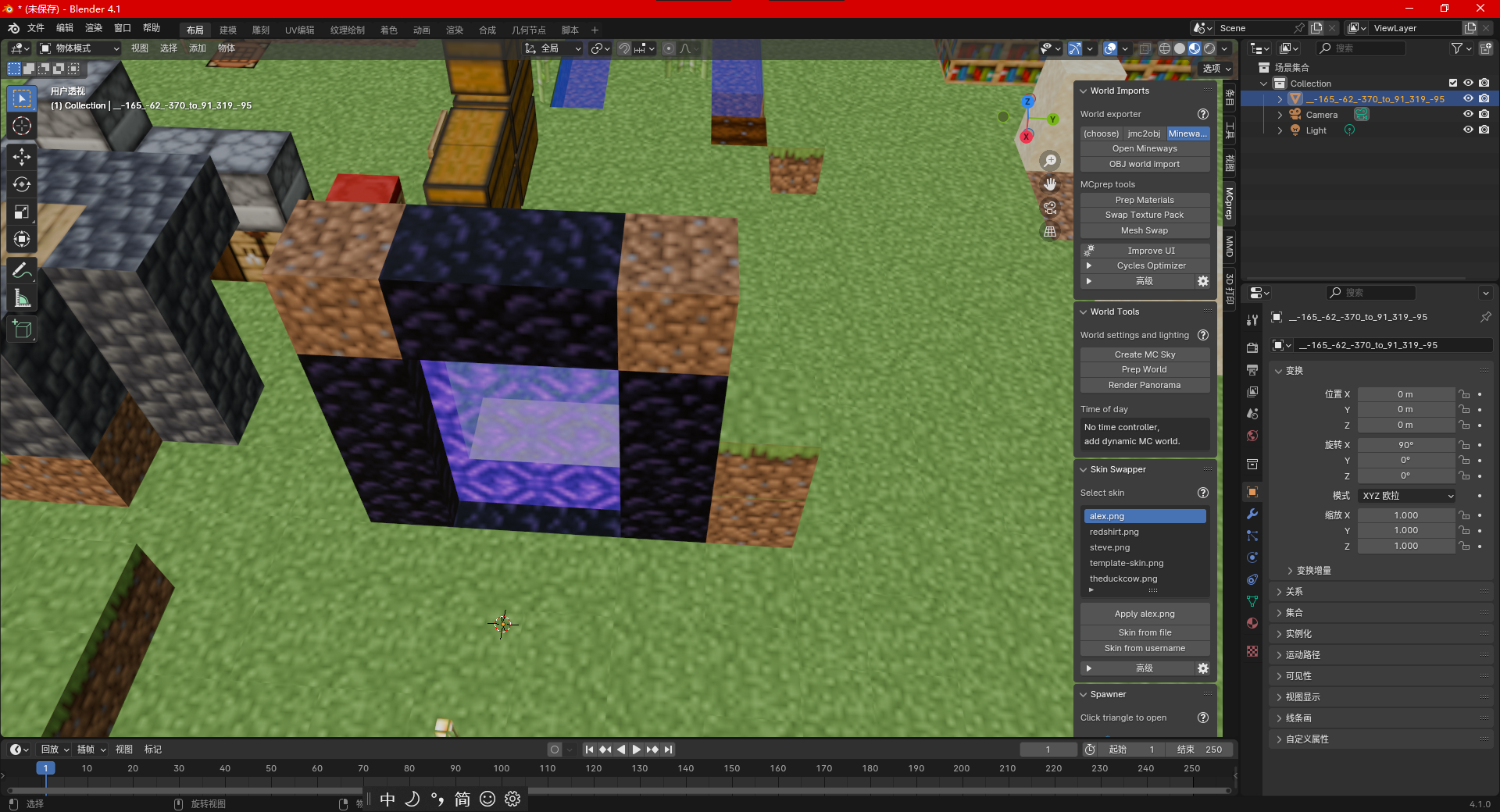Click the viewport zoom magnifier gizmo
Image resolution: width=1500 pixels, height=812 pixels.
tap(1050, 161)
